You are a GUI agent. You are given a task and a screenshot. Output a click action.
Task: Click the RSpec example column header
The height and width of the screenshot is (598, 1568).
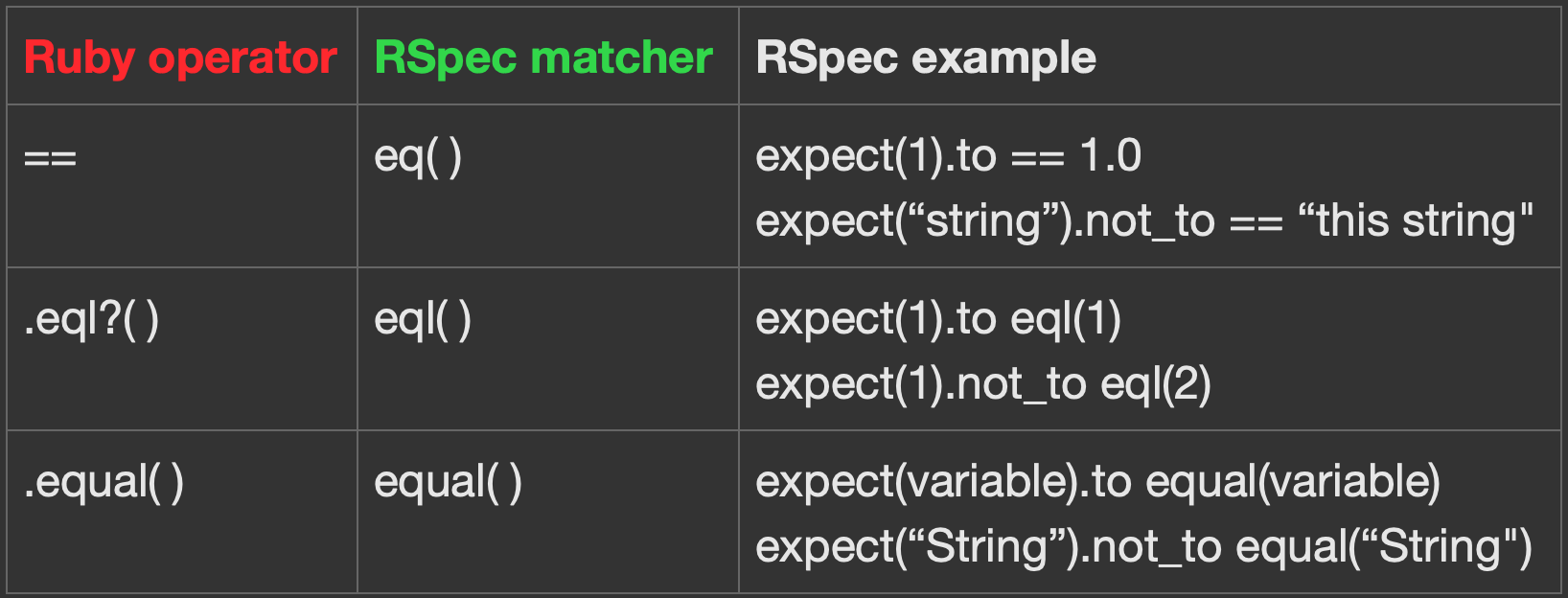coord(926,58)
